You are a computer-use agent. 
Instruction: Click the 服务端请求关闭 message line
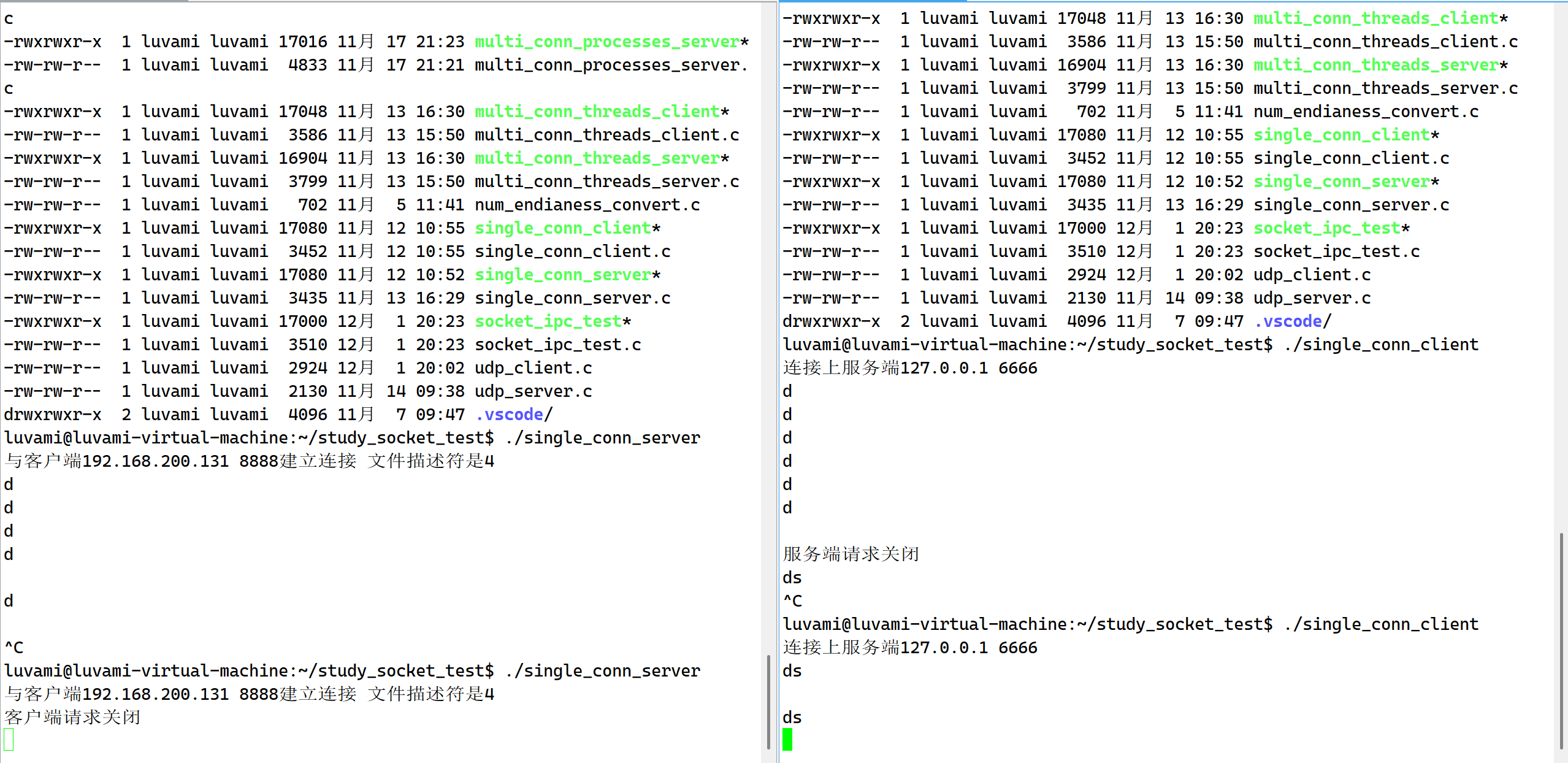point(851,554)
